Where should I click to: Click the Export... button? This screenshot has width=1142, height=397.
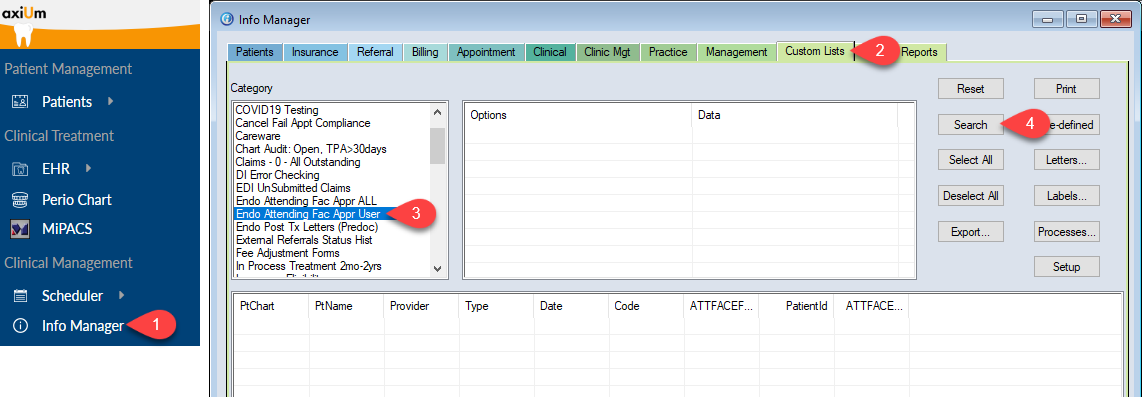pyautogui.click(x=970, y=232)
